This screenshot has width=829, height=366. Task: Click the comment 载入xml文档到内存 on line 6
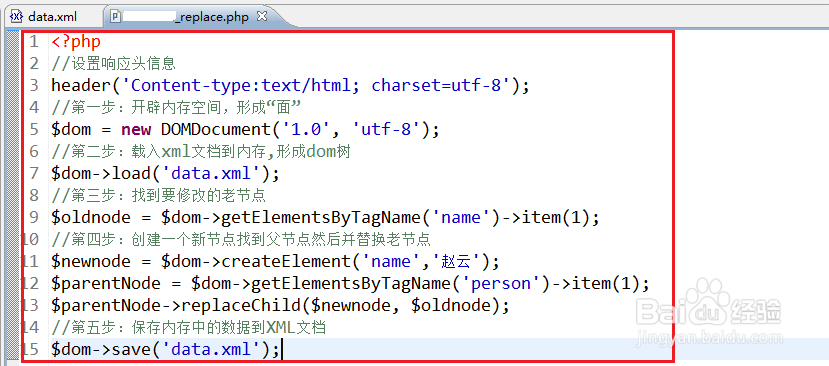point(201,152)
